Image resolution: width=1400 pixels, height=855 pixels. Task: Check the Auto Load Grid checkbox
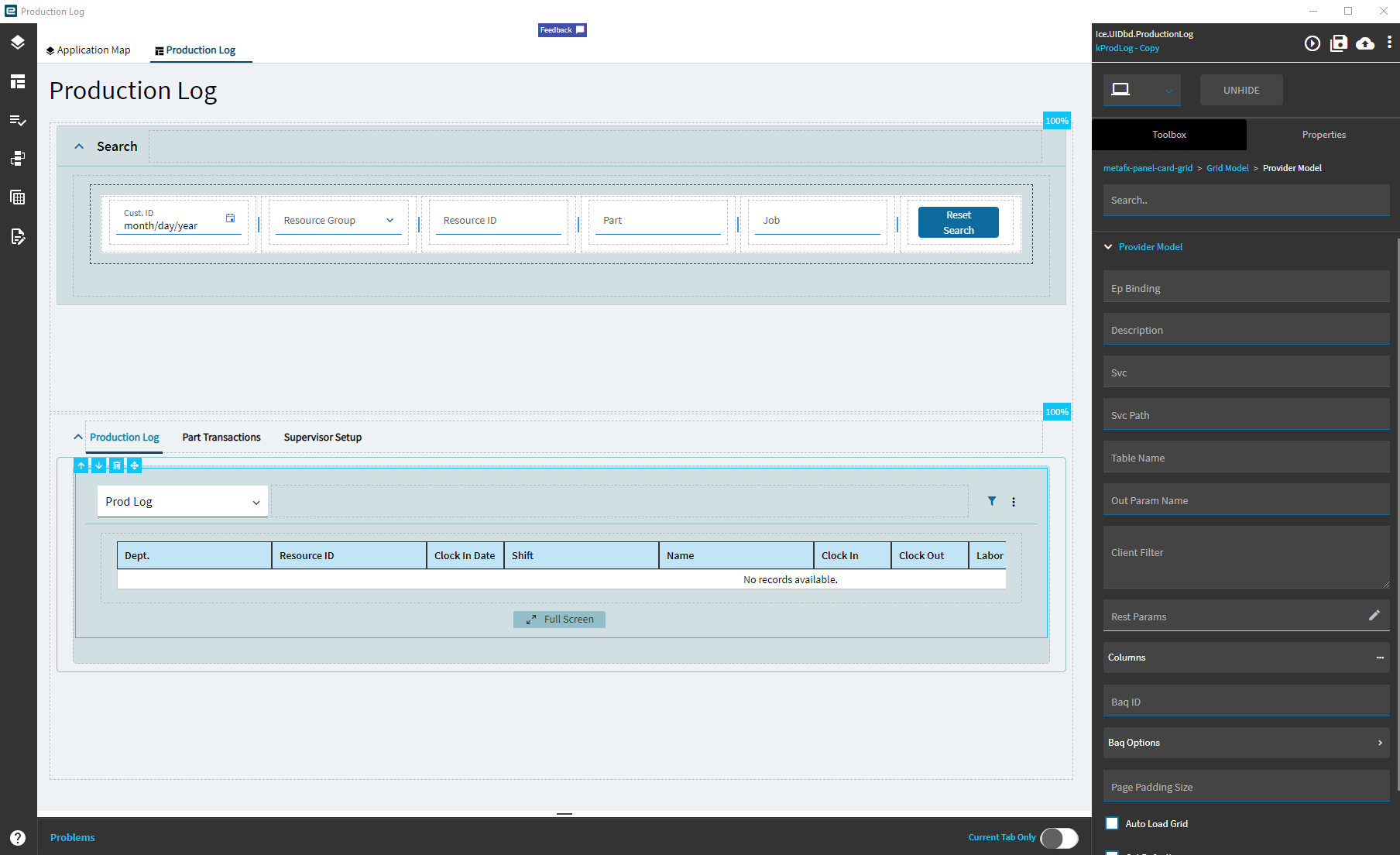click(x=1112, y=823)
